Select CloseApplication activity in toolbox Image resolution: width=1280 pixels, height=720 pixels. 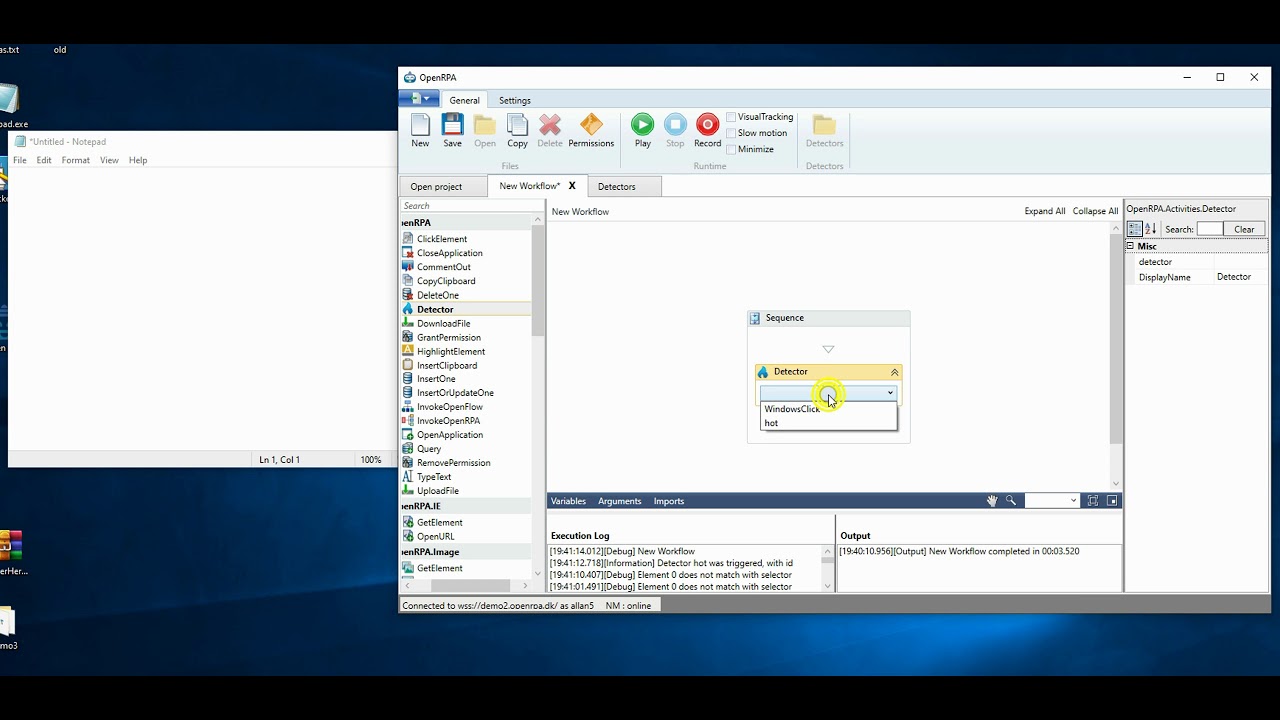tap(449, 253)
